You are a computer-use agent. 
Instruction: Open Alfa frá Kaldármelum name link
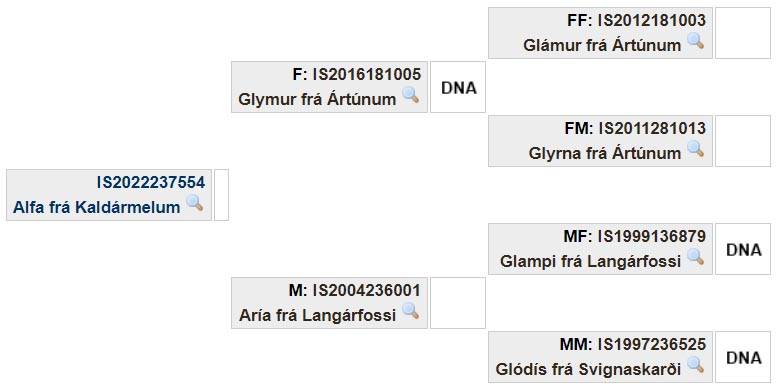97,207
